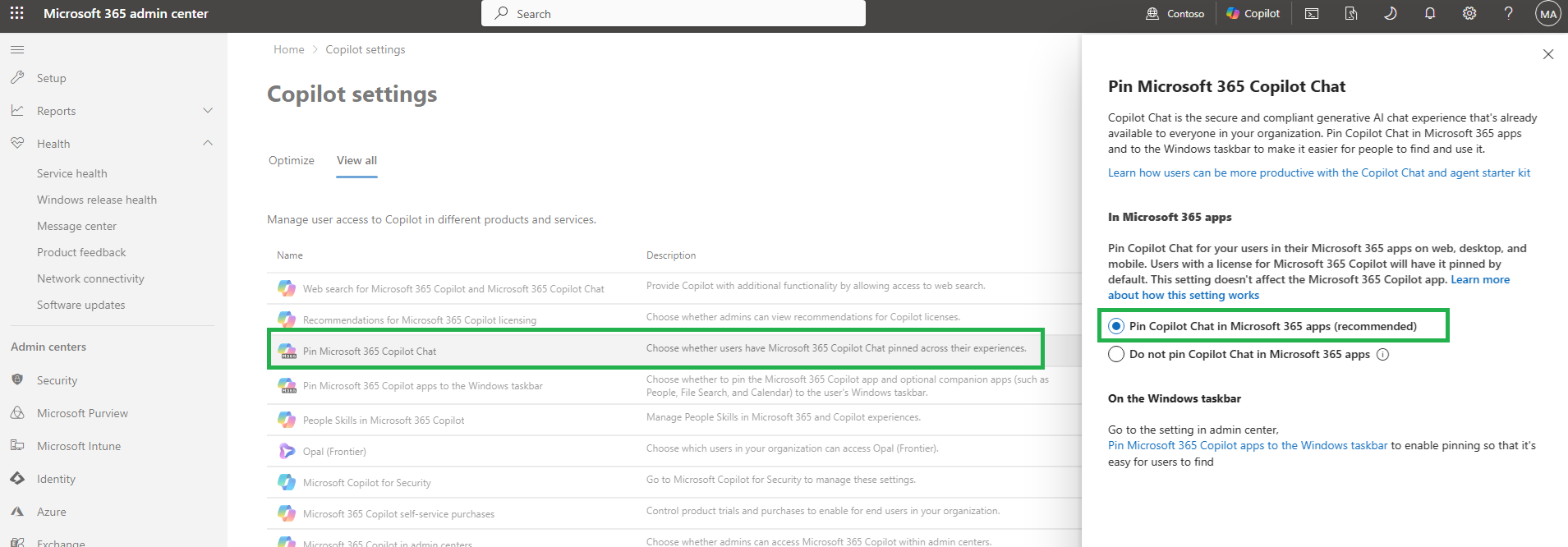Viewport: 1568px width, 547px height.
Task: Click the Microsoft Purview icon
Action: 17,412
